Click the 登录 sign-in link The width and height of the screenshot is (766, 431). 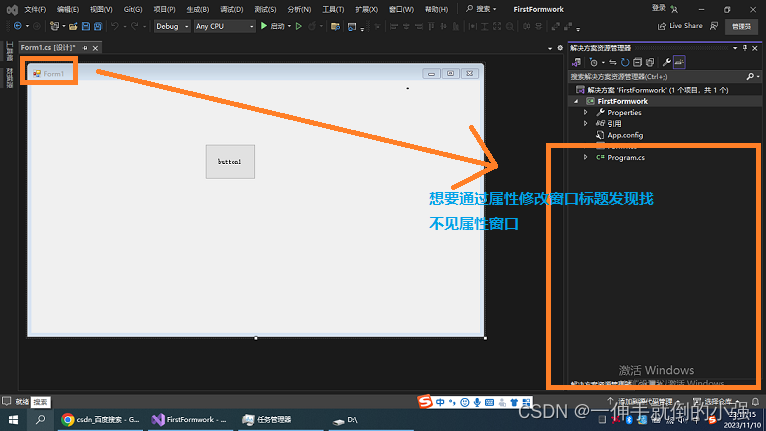[659, 8]
